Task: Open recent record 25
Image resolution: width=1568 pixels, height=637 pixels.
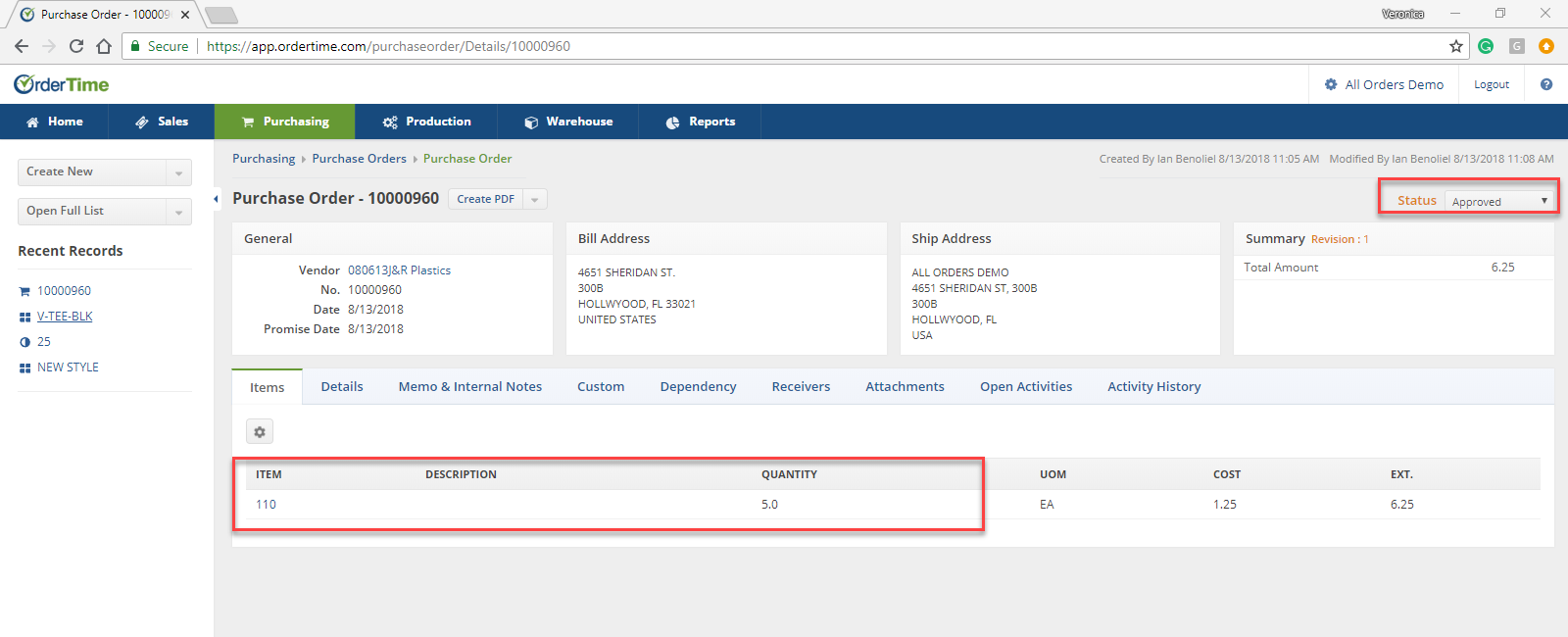Action: (x=44, y=342)
